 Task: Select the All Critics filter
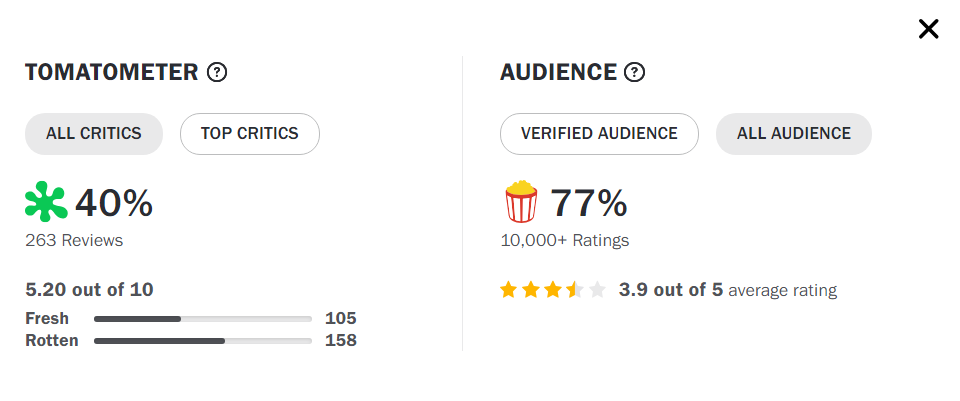pyautogui.click(x=94, y=134)
